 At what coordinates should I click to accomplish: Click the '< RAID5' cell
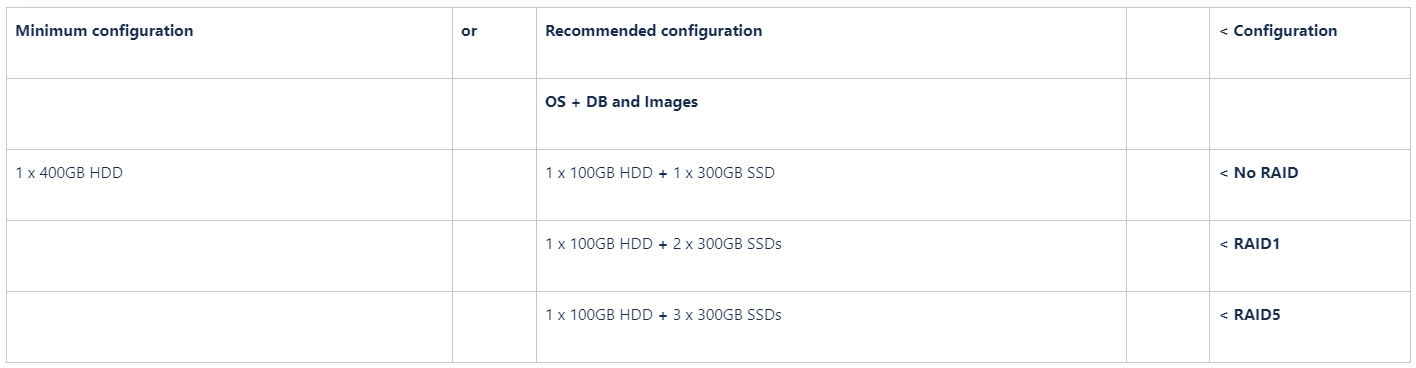click(x=1309, y=327)
